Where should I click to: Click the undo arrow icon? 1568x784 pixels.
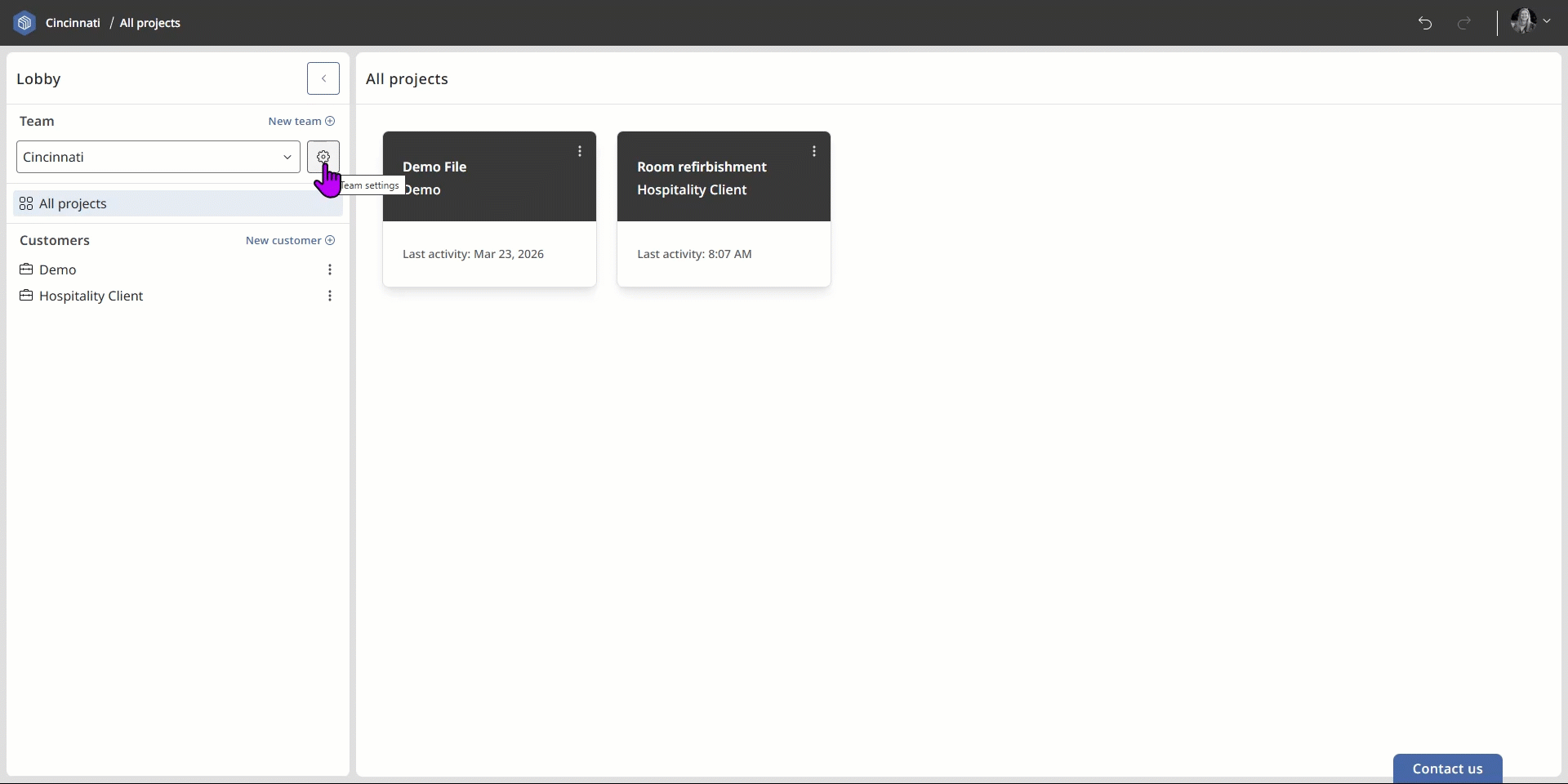click(1425, 23)
